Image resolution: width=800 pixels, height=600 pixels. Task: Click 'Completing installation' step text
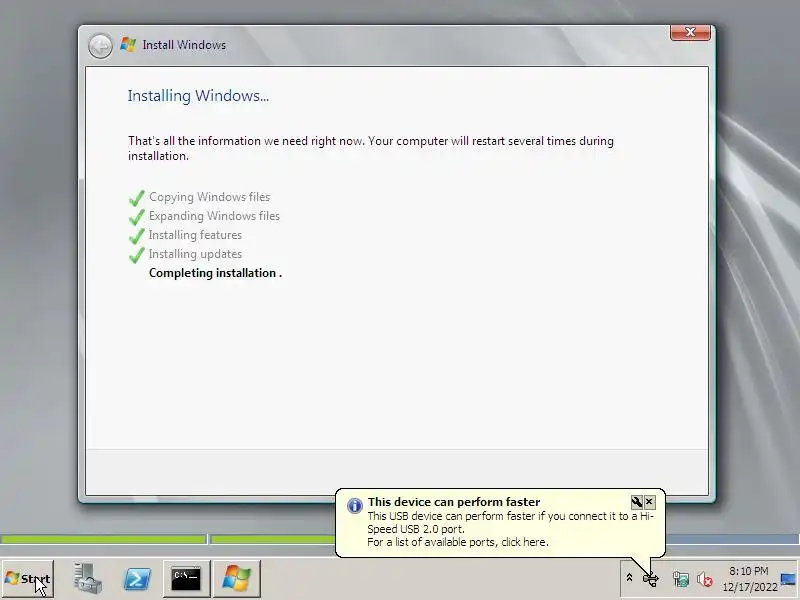[215, 273]
